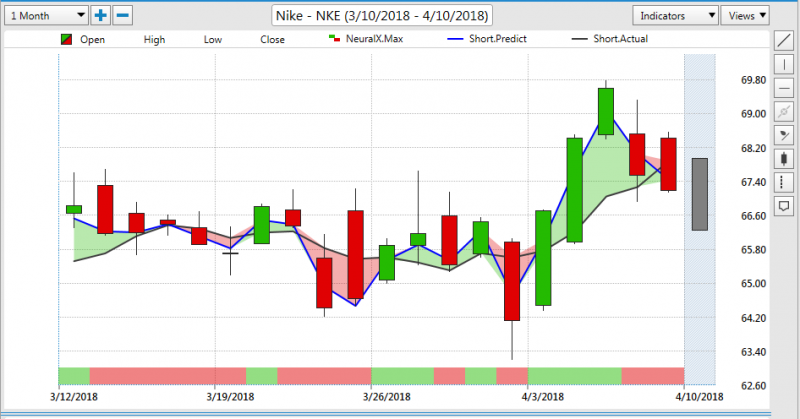The image size is (800, 419).
Task: Click the 3/26/2018 date axis label
Action: [x=387, y=397]
